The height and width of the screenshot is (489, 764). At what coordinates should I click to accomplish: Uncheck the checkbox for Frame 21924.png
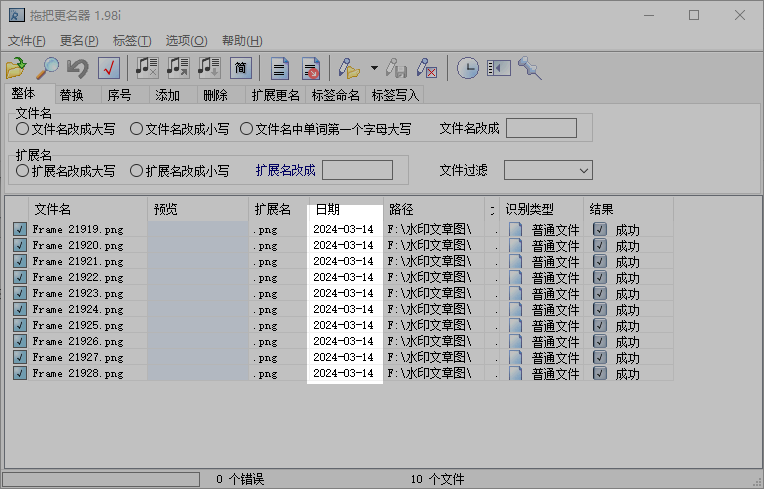click(x=20, y=309)
